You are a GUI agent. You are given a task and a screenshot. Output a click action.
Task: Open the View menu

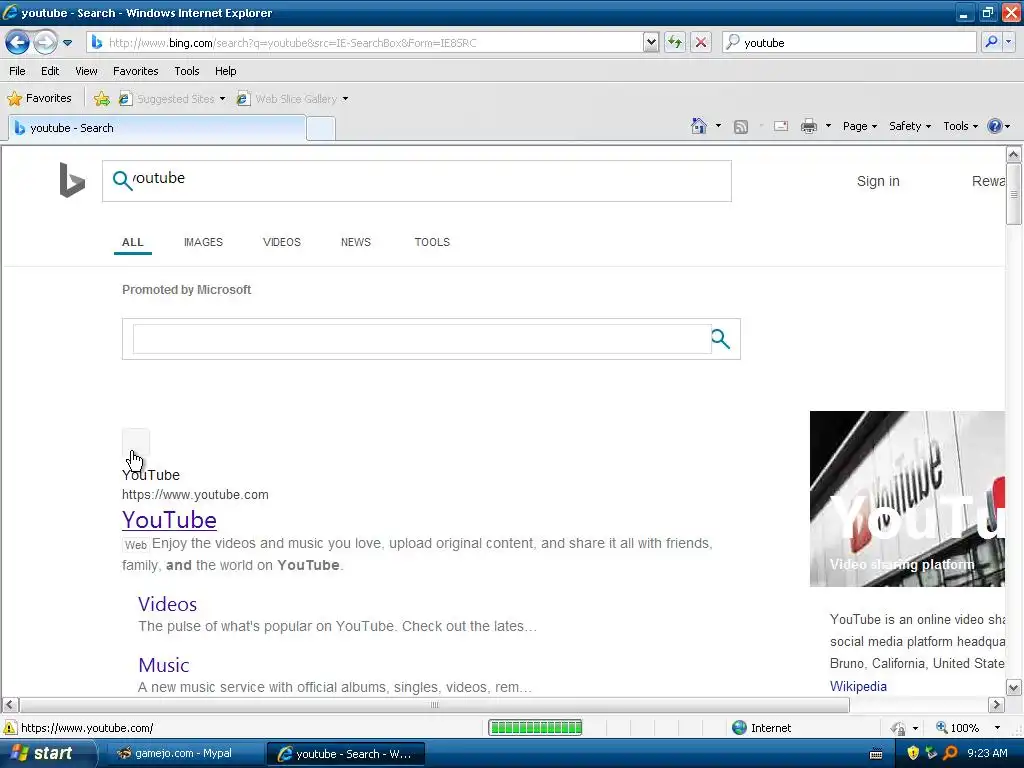[x=86, y=71]
